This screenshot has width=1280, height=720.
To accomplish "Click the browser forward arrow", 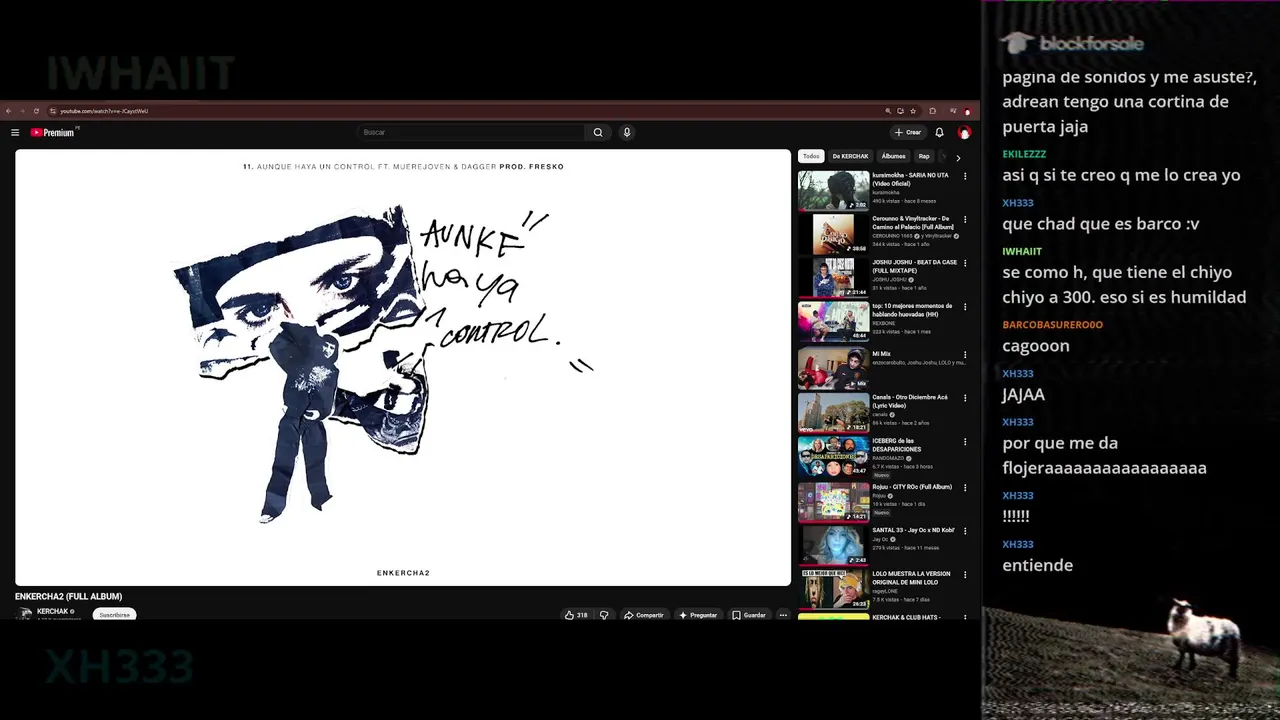I will 22,111.
